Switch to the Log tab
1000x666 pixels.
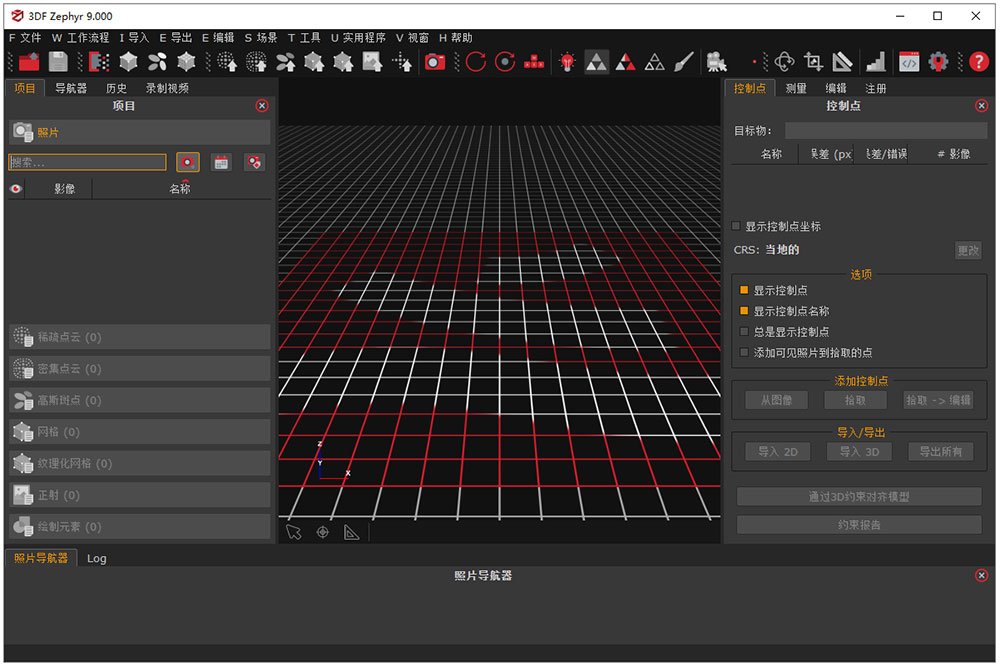coord(96,558)
